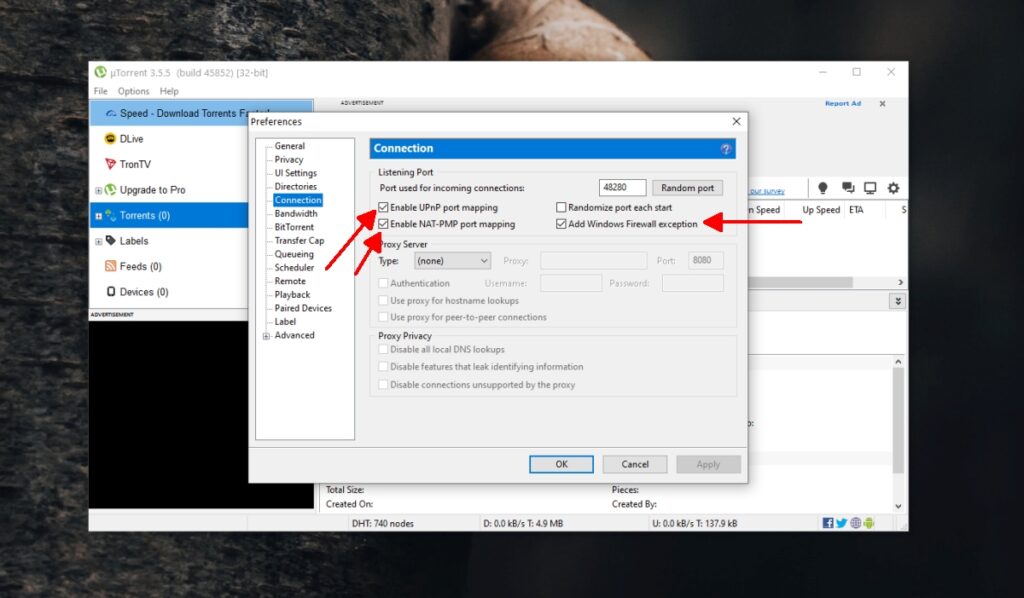
Task: Enable the Randomize port each start checkbox
Action: click(562, 205)
